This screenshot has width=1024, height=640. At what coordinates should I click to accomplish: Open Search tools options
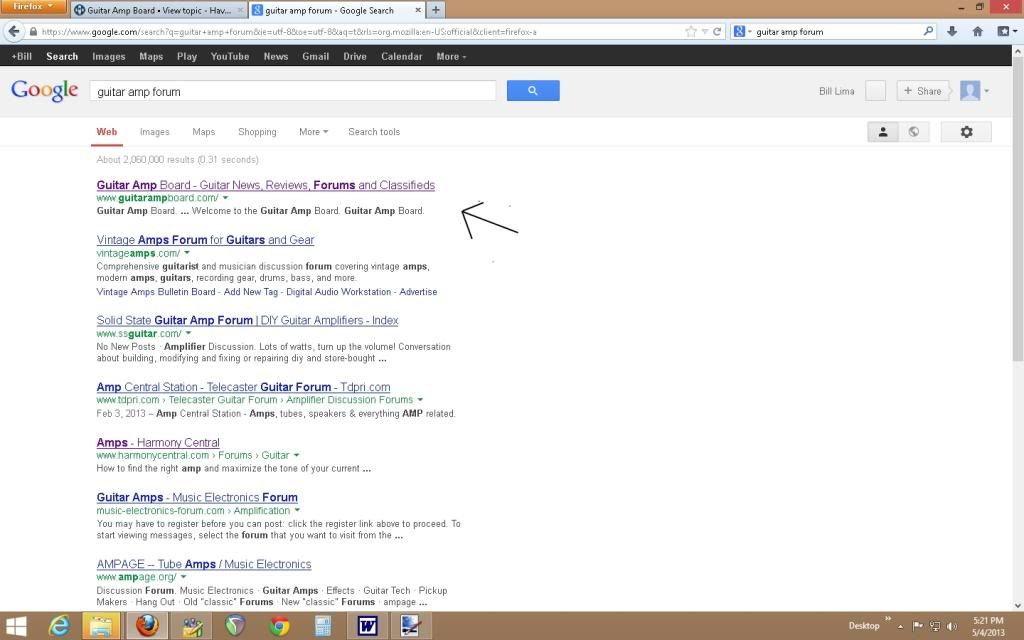click(374, 132)
